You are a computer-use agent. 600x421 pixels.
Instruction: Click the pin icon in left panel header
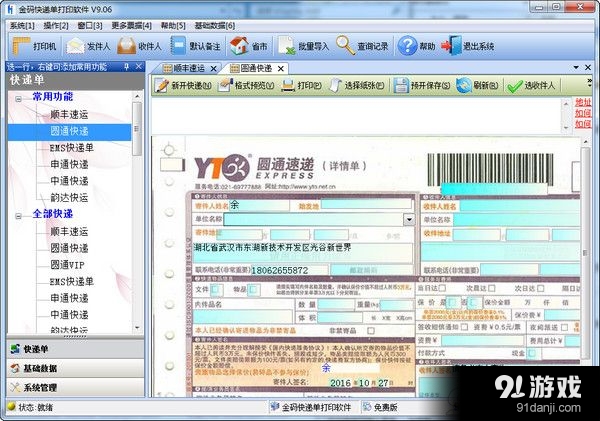pyautogui.click(x=127, y=67)
